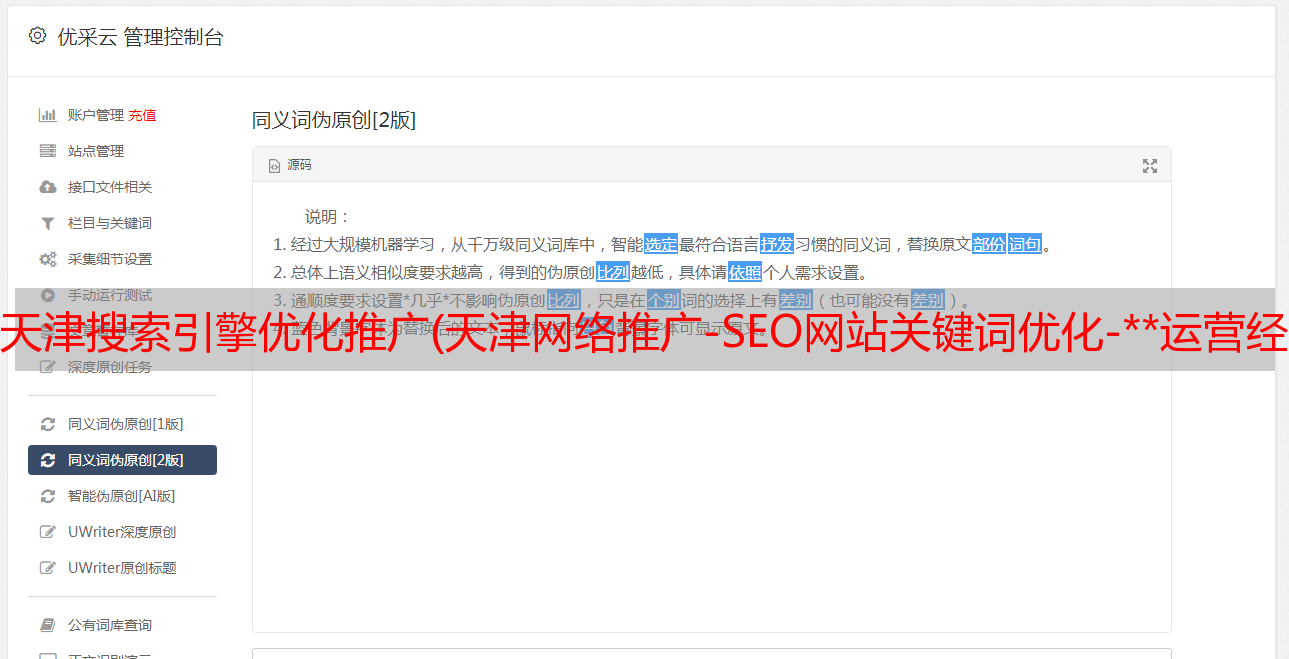Open UWriter深度原创 from the sidebar

(x=122, y=532)
